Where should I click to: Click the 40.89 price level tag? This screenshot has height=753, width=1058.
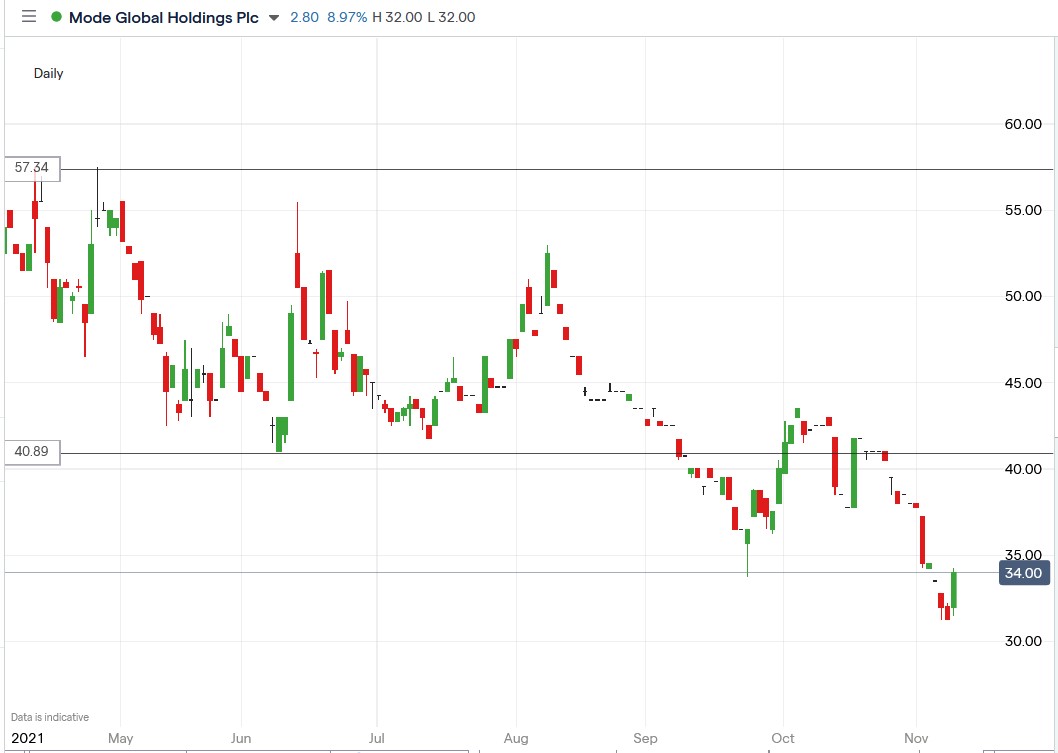(30, 452)
